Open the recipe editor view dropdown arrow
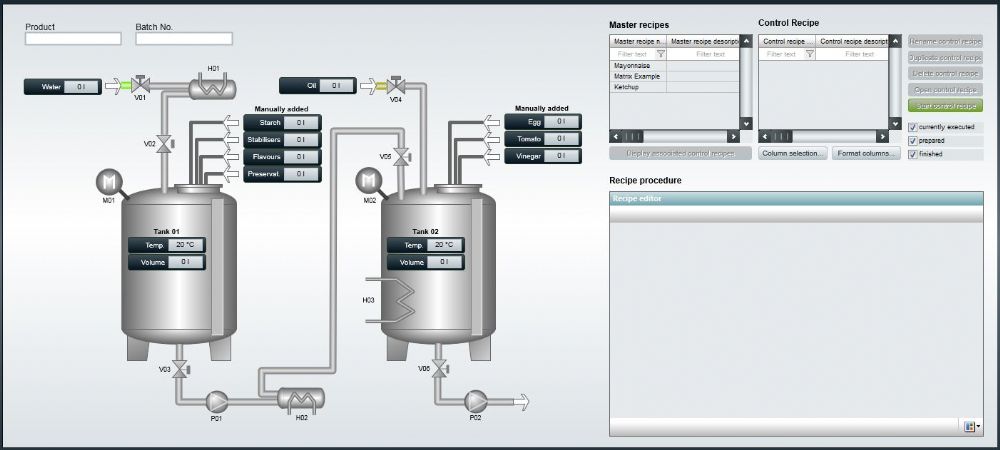This screenshot has height=450, width=1000. (978, 427)
